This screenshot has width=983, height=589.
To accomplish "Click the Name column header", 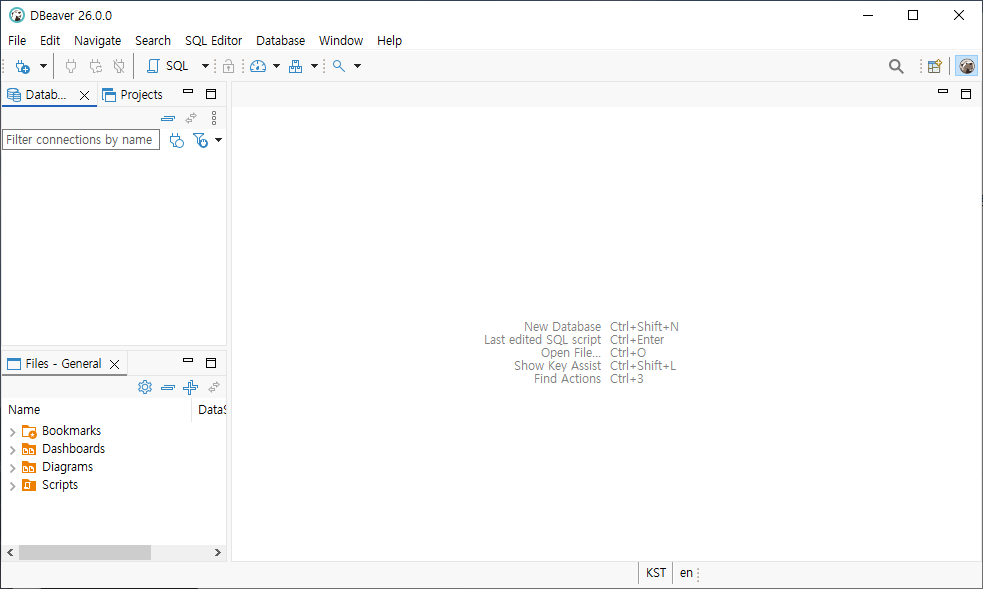I will [97, 410].
